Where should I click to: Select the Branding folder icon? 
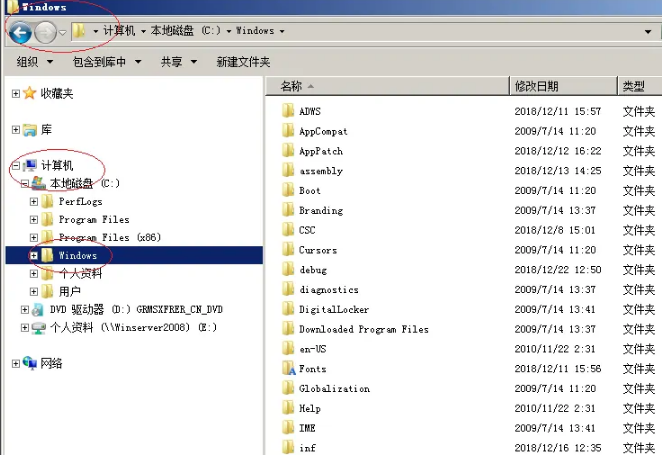288,210
